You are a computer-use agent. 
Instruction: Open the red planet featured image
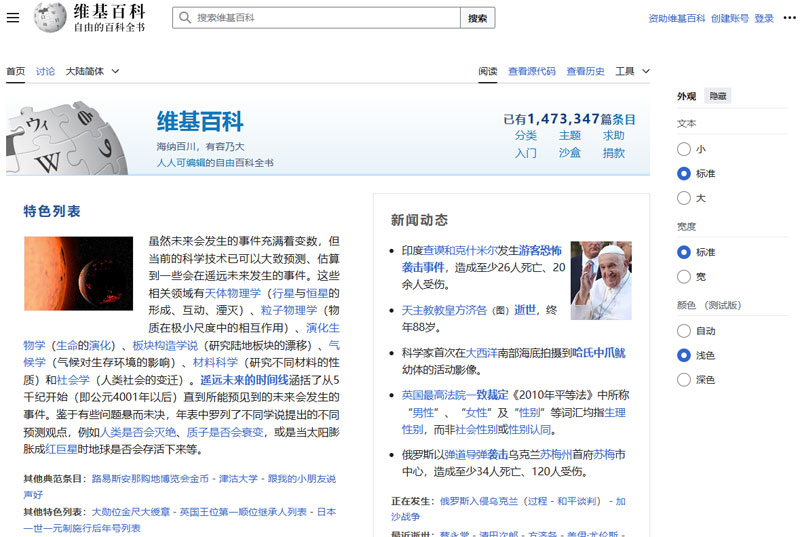coord(78,273)
